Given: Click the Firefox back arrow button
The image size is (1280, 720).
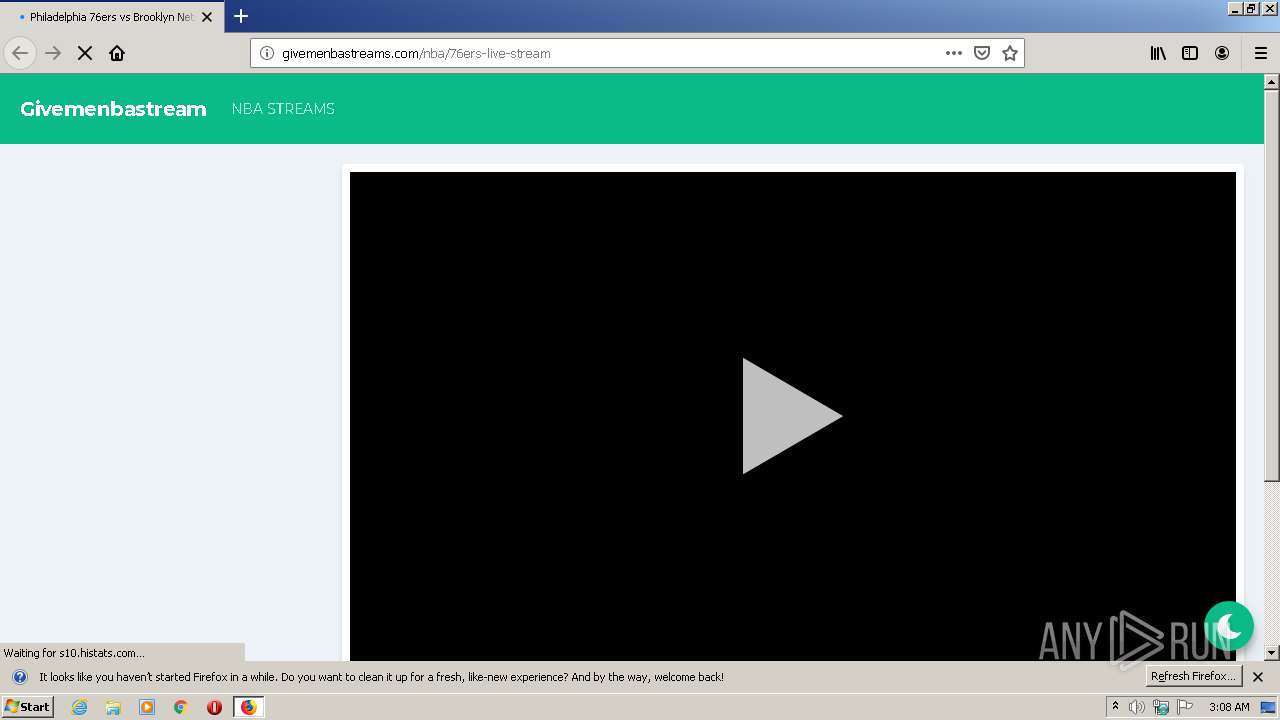Looking at the screenshot, I should 20,53.
